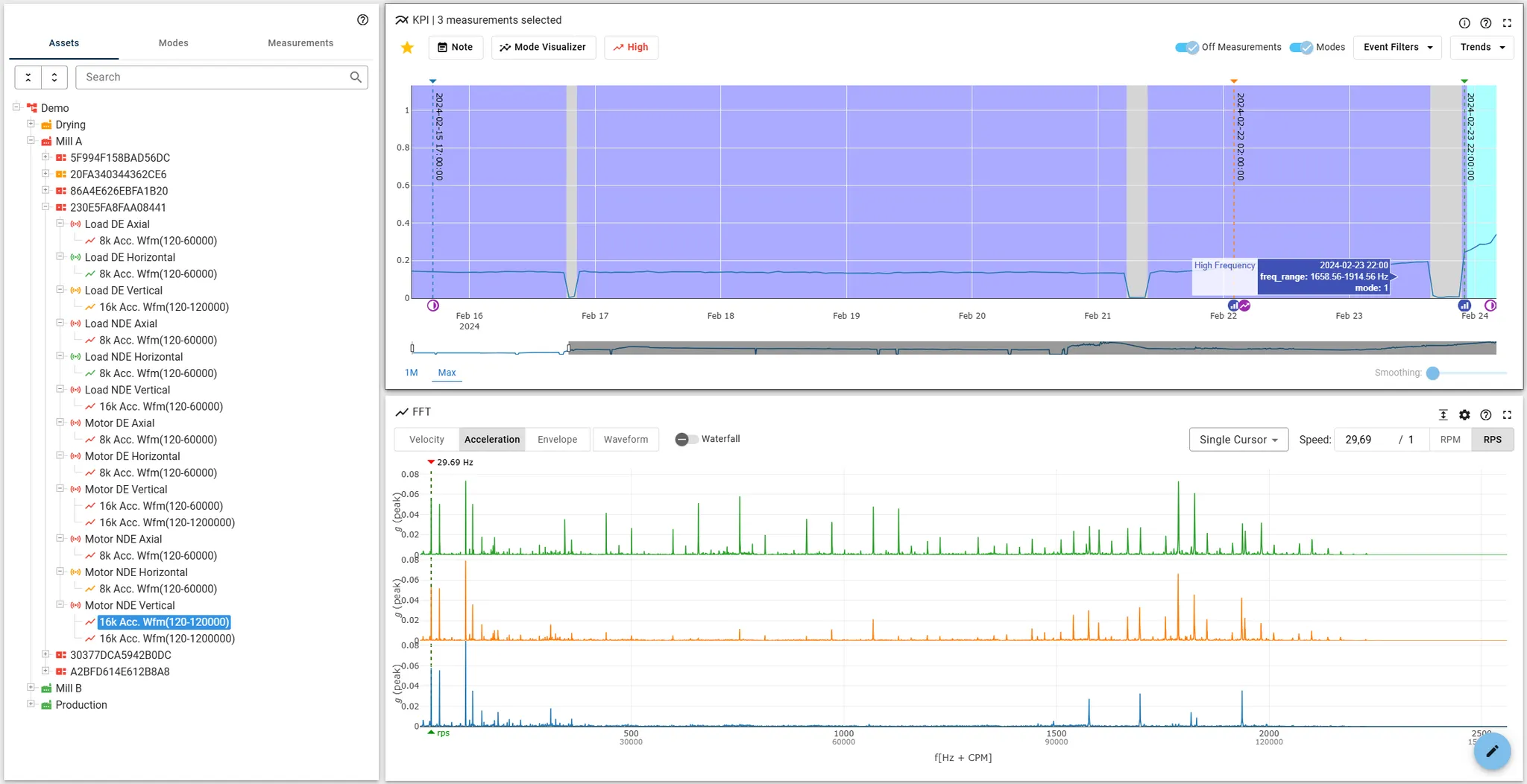This screenshot has height=784, width=1527.
Task: Switch speed unit to RPS
Action: (1493, 440)
